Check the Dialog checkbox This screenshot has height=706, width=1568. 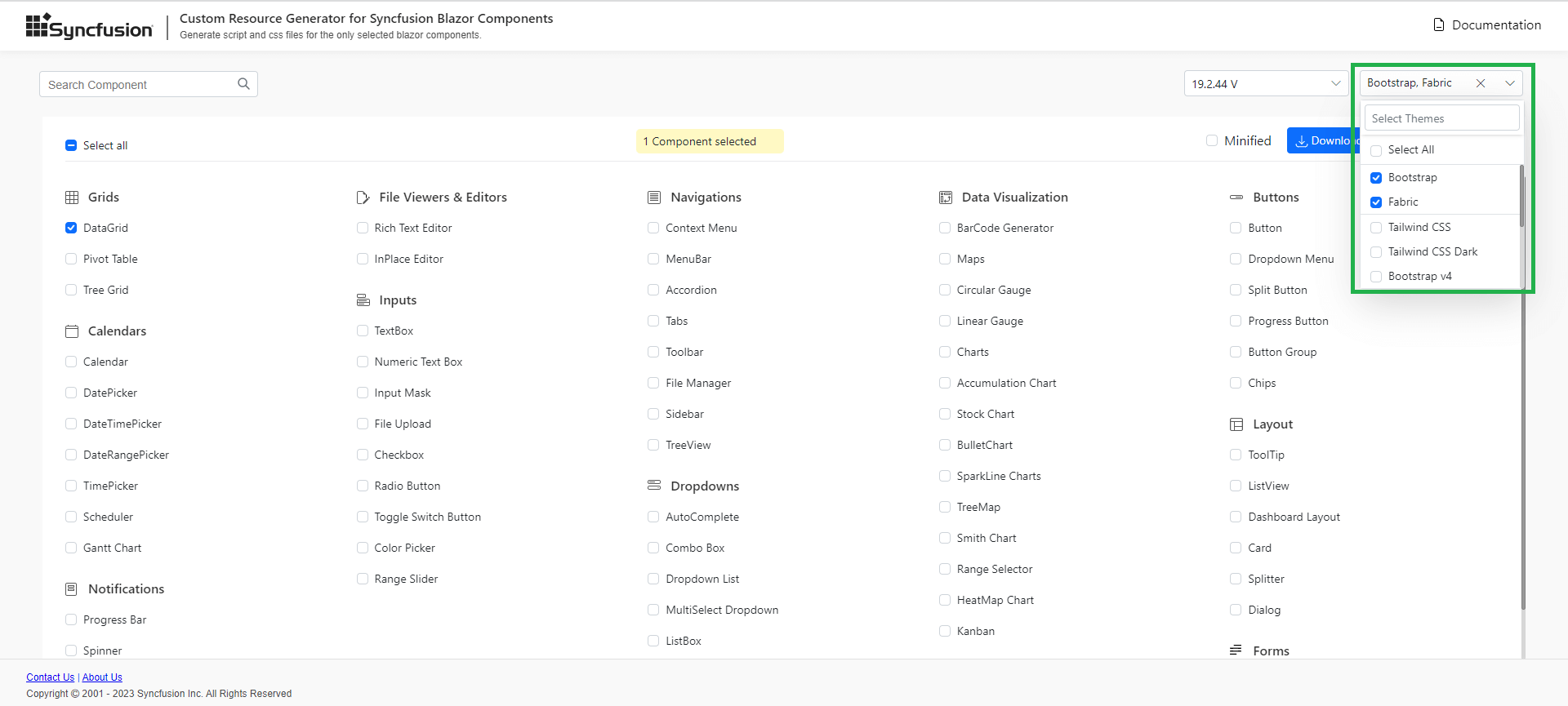click(1236, 610)
